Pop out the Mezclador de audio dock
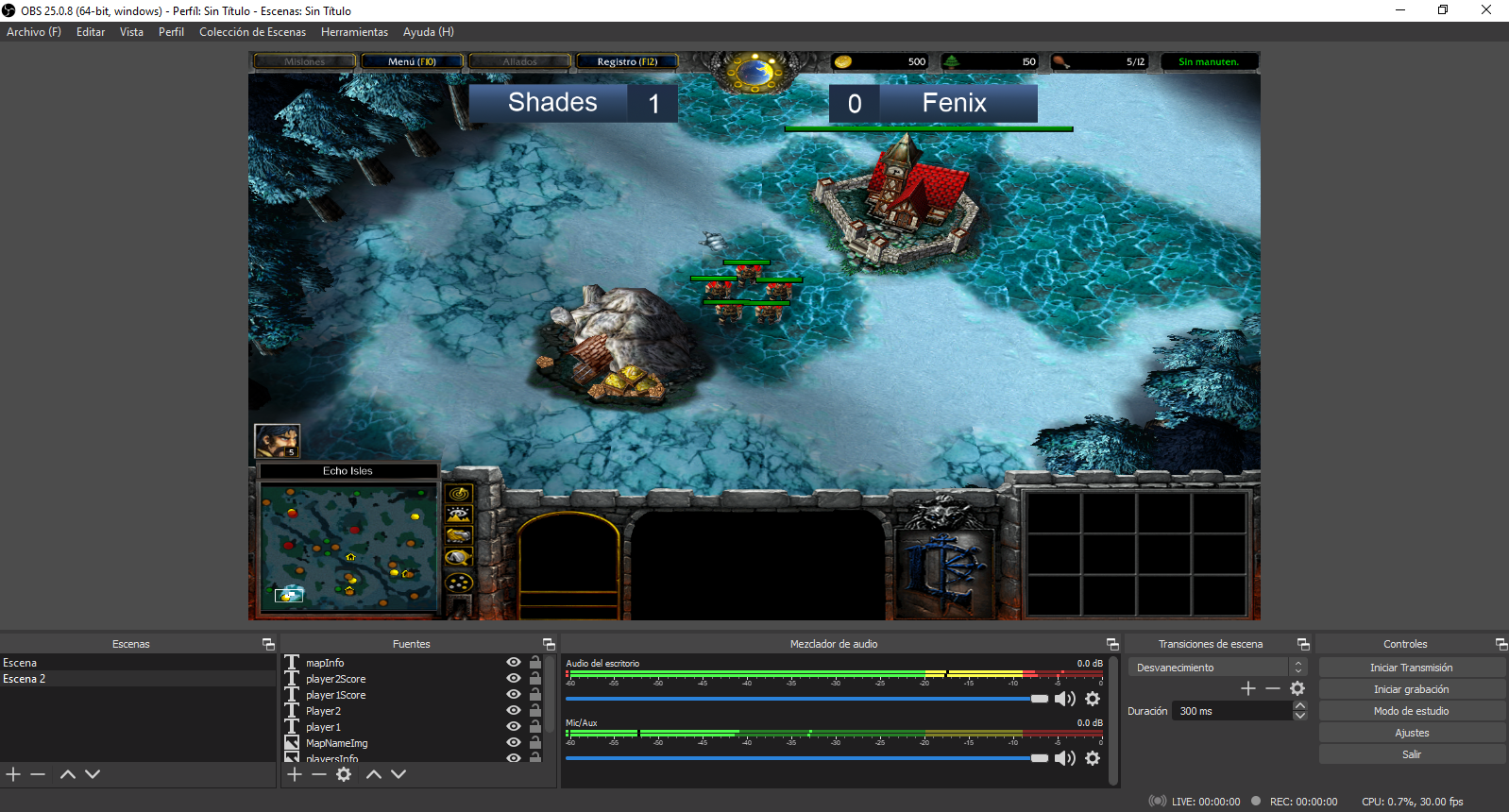Screen dimensions: 1509x812 point(1112,644)
